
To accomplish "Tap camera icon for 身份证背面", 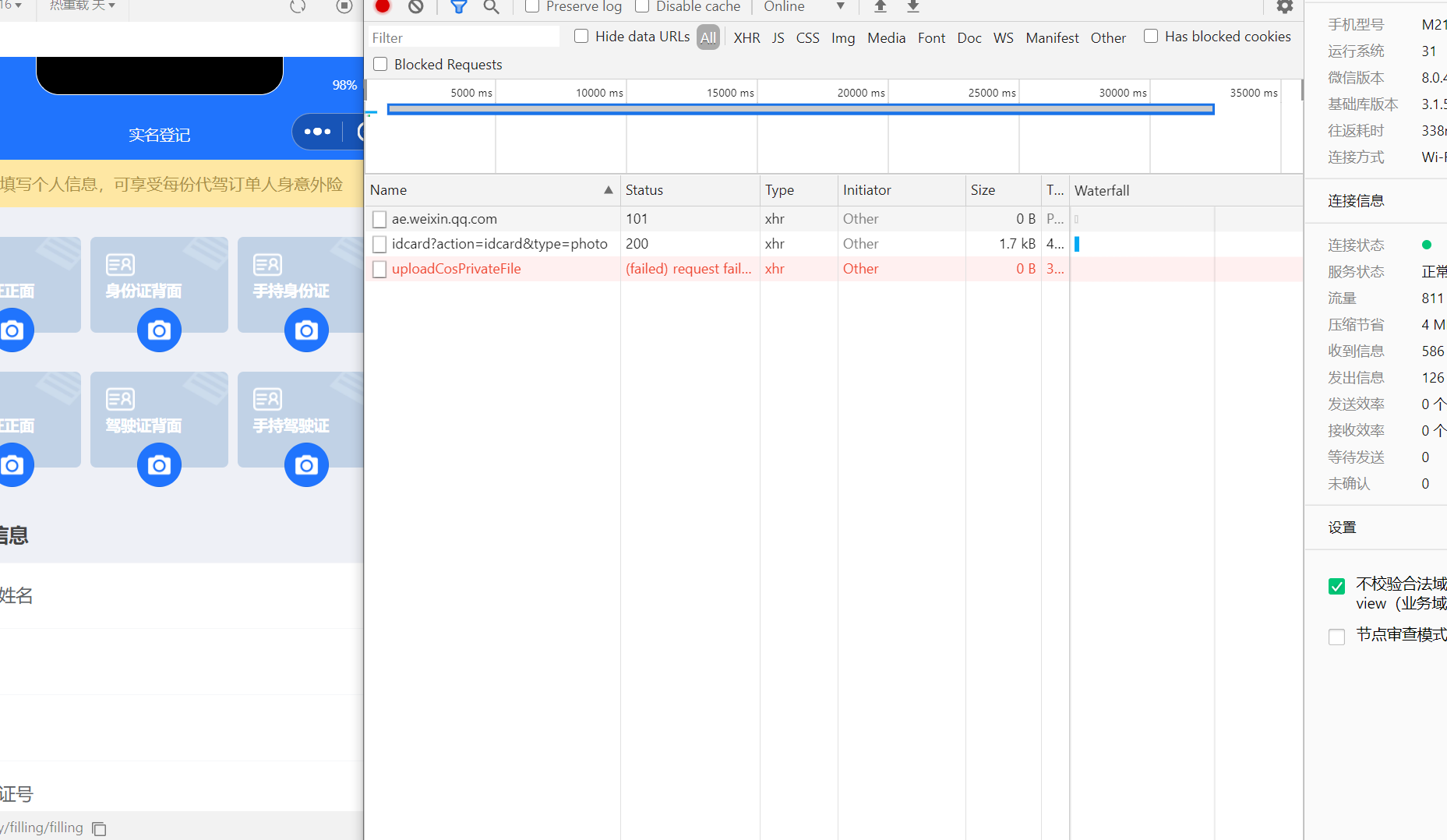I will pos(159,330).
